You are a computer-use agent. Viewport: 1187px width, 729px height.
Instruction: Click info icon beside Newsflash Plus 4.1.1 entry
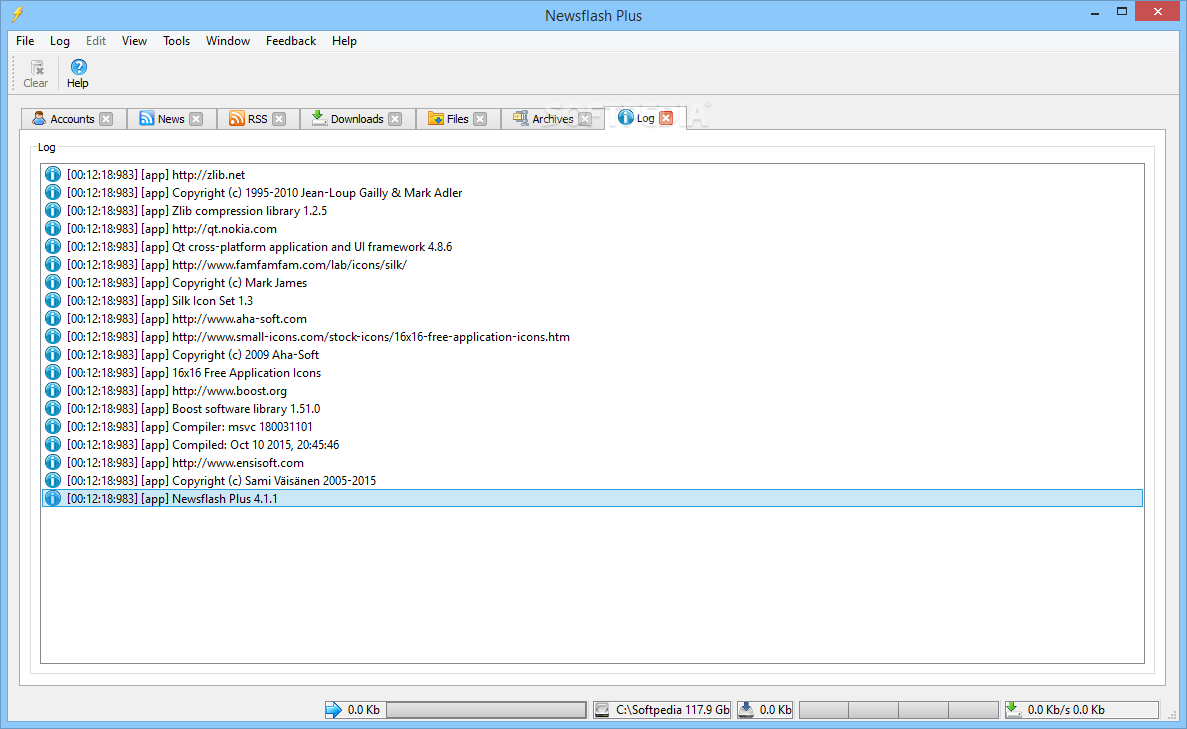point(52,498)
